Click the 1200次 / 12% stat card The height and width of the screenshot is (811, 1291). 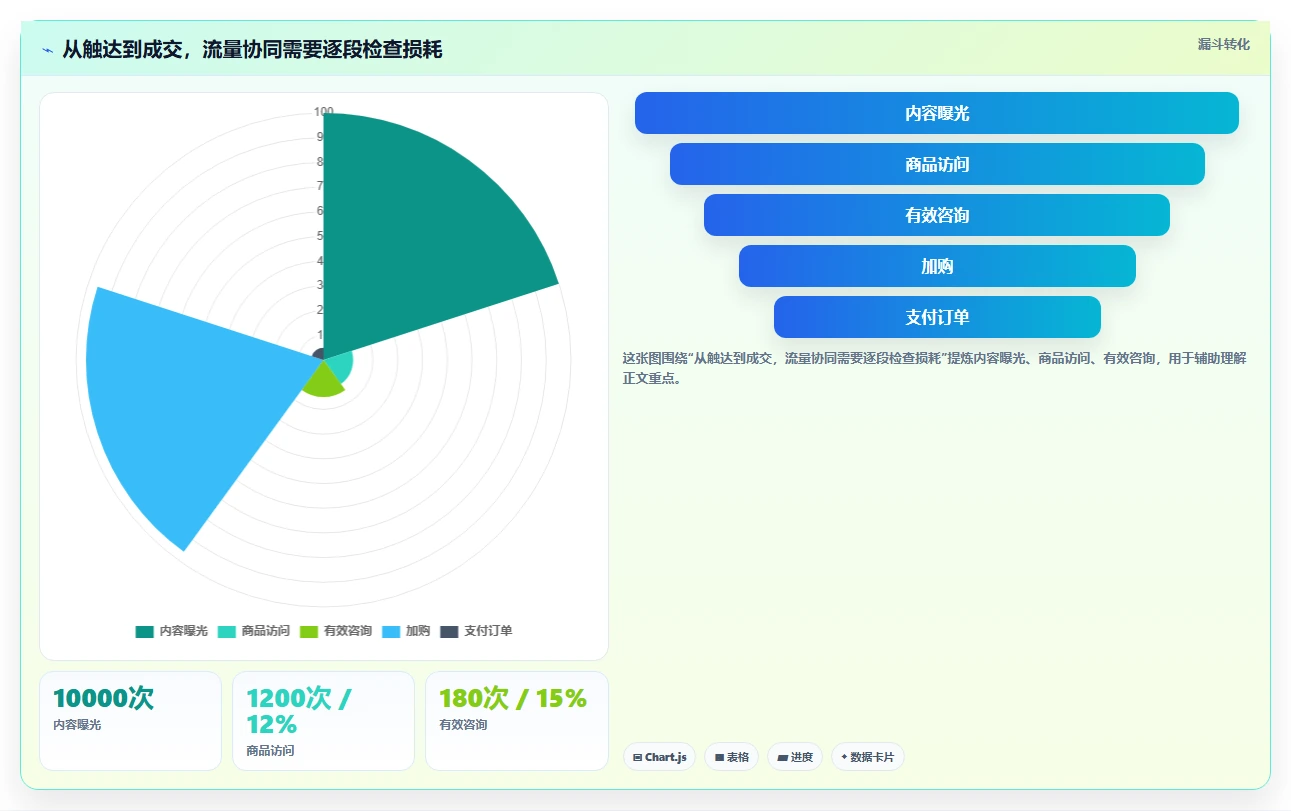coord(323,721)
